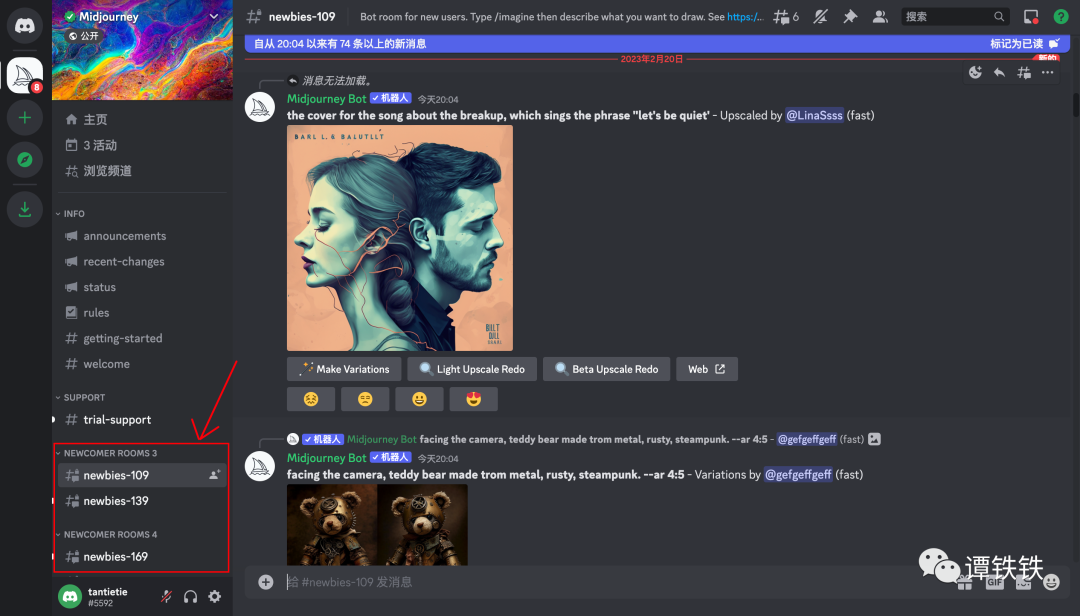Add a new server with plus icon
Image resolution: width=1080 pixels, height=616 pixels.
[25, 118]
